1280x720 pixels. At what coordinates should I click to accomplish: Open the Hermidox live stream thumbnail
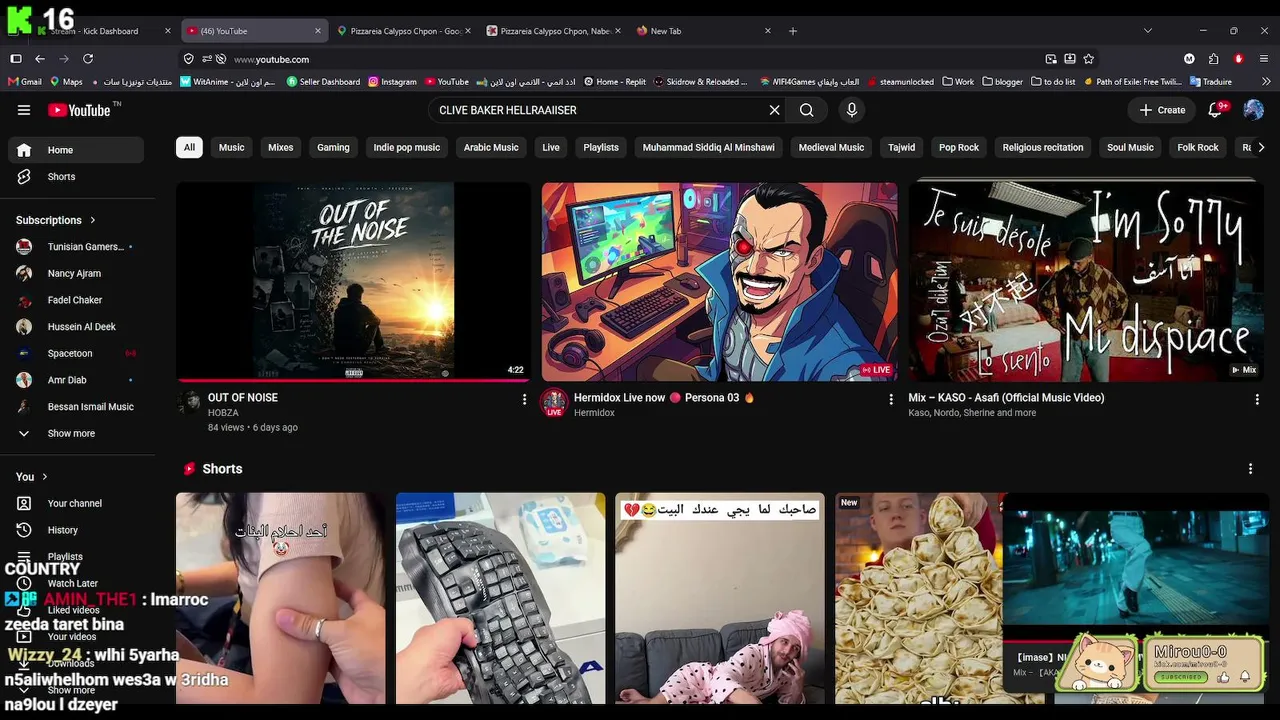coord(720,281)
